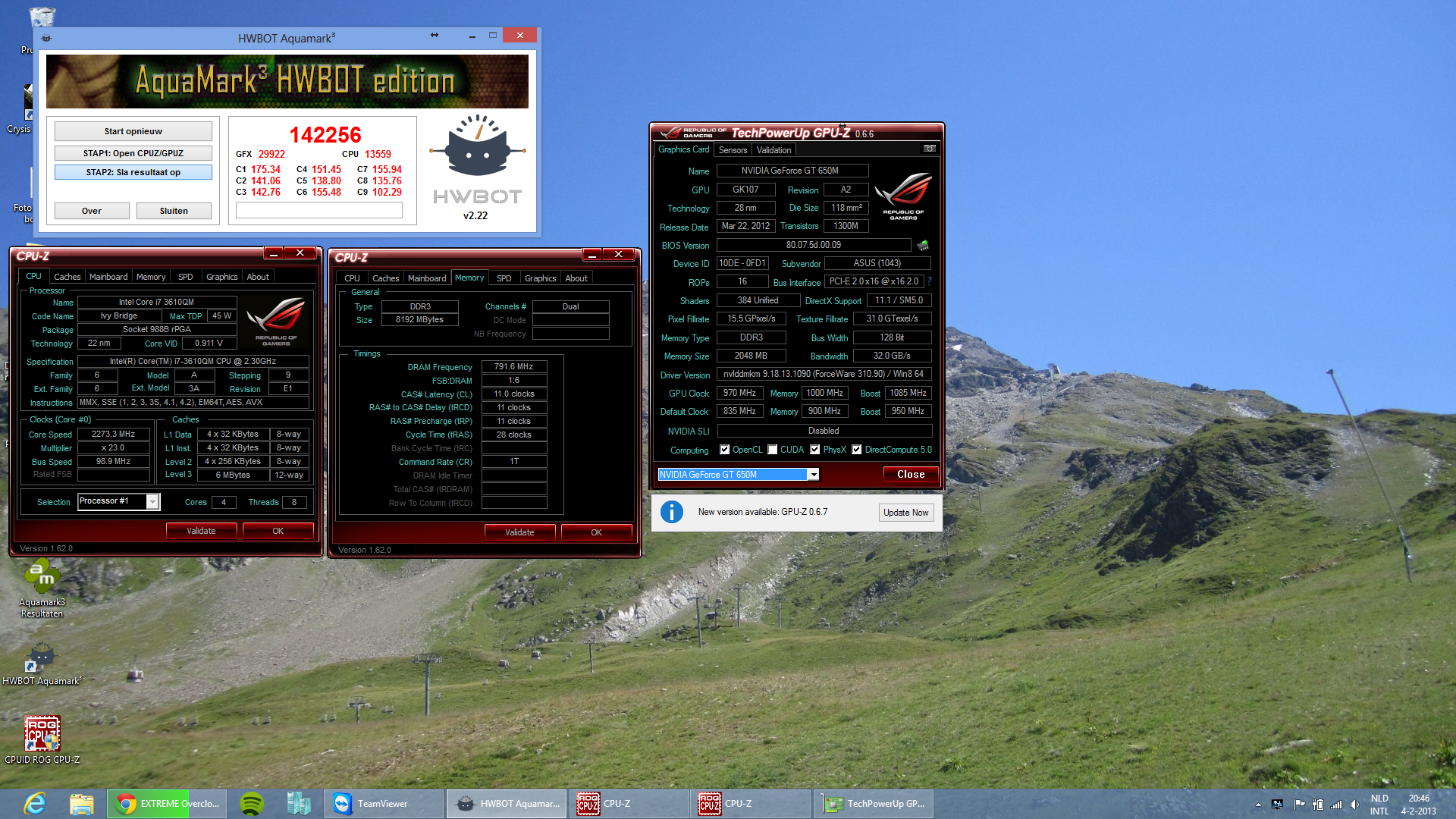This screenshot has width=1456, height=819.
Task: Click the battery power tray icon
Action: 1318,805
